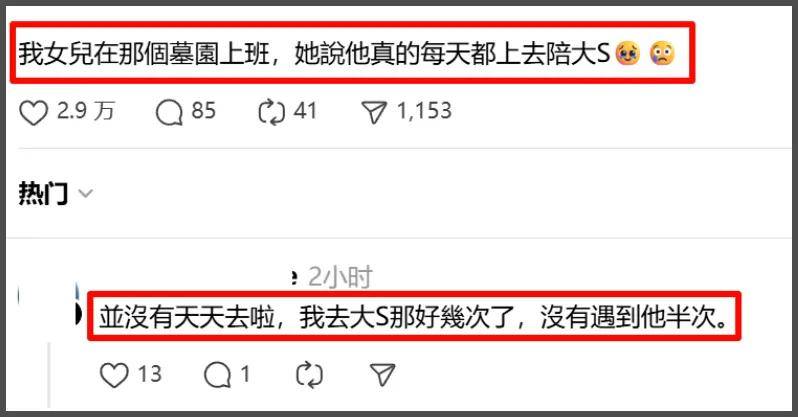Open comments via speech bubble beside 85

(169, 112)
